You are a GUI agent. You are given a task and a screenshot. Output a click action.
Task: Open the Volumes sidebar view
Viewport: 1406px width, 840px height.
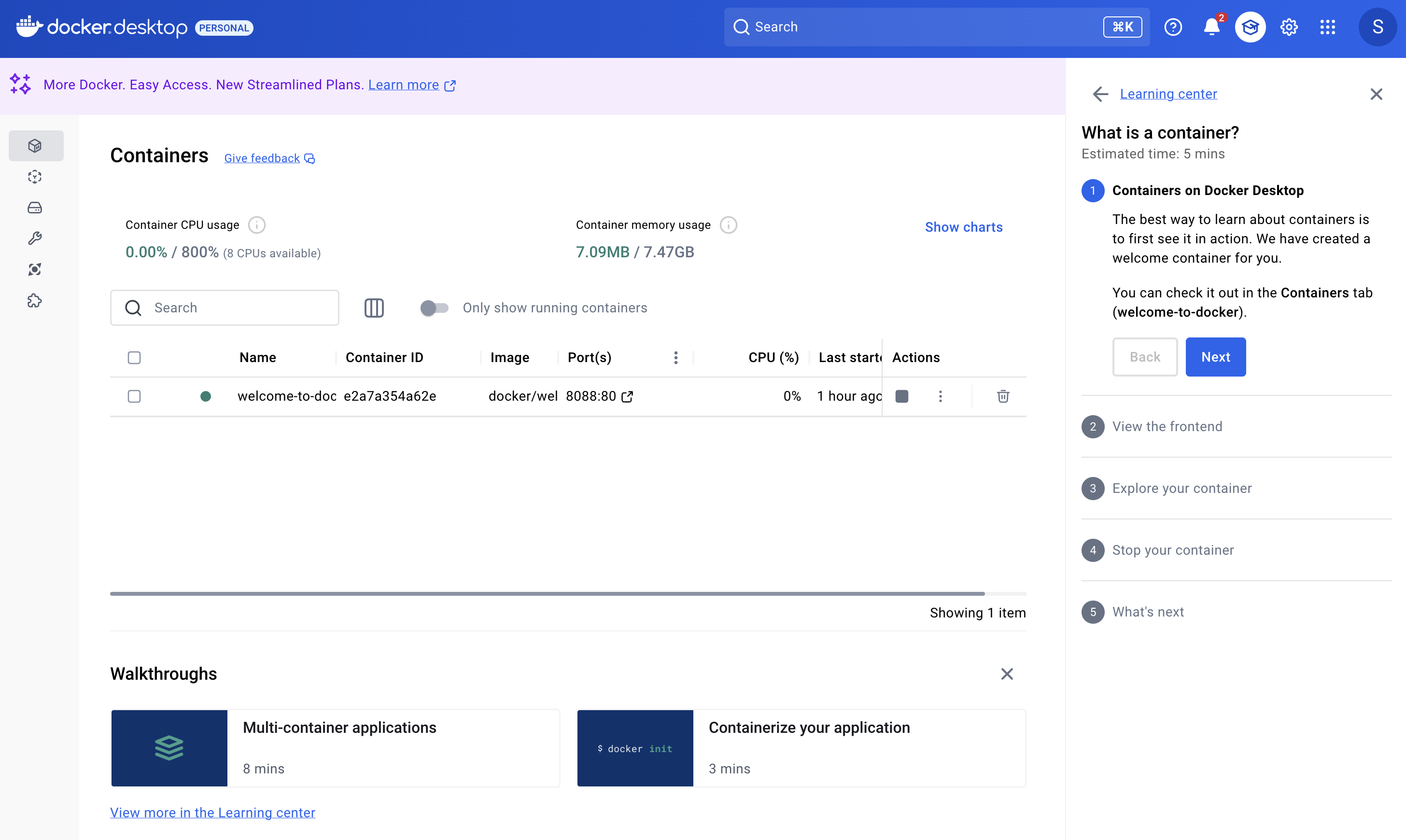point(35,208)
